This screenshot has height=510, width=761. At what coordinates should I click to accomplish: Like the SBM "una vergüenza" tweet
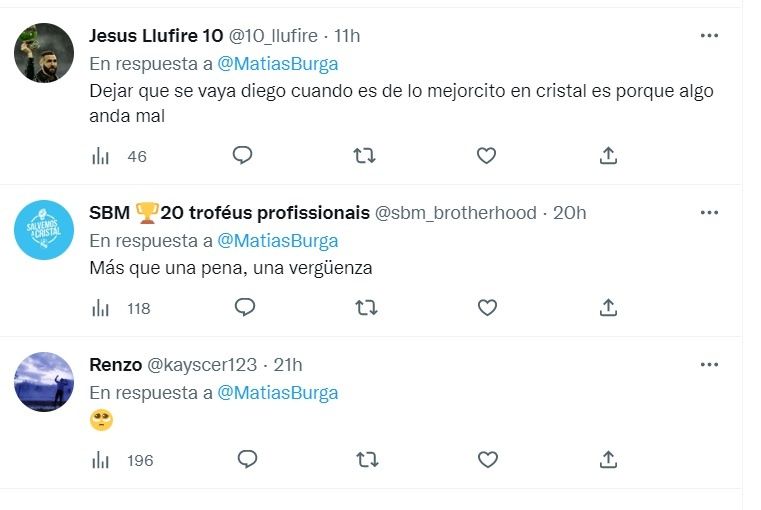487,308
